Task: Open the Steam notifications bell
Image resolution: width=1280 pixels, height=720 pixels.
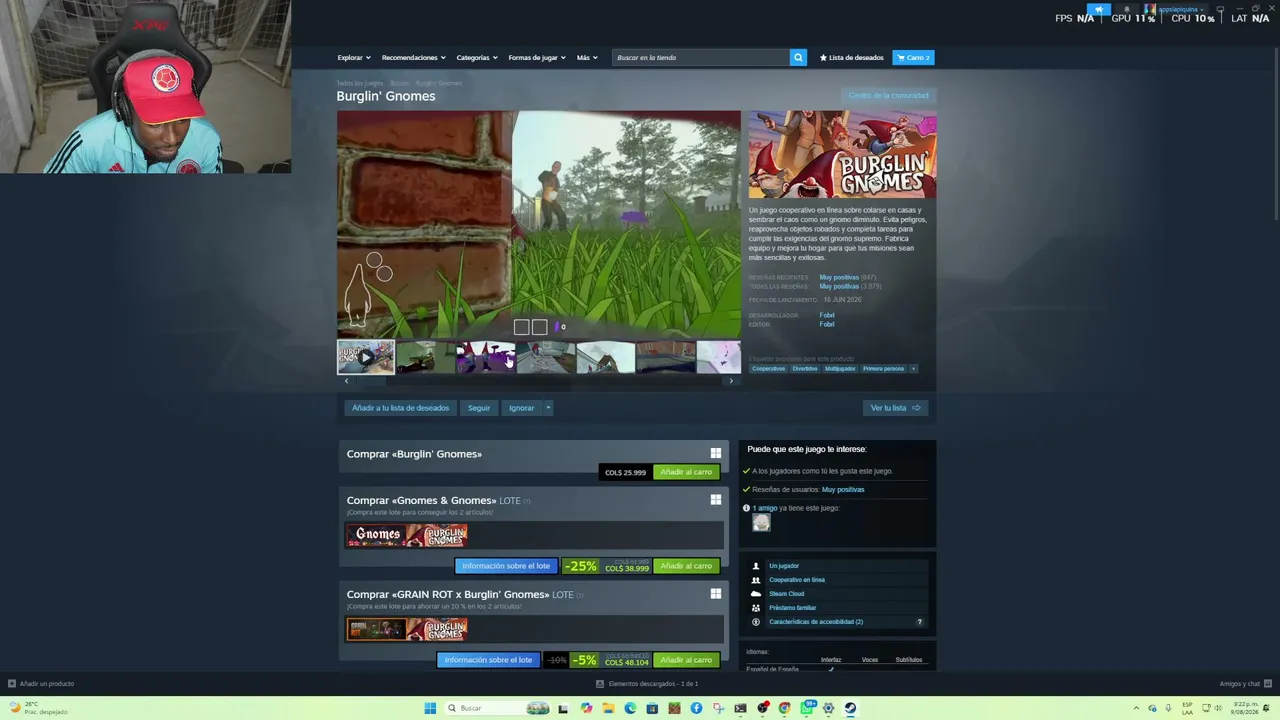Action: (x=1127, y=9)
